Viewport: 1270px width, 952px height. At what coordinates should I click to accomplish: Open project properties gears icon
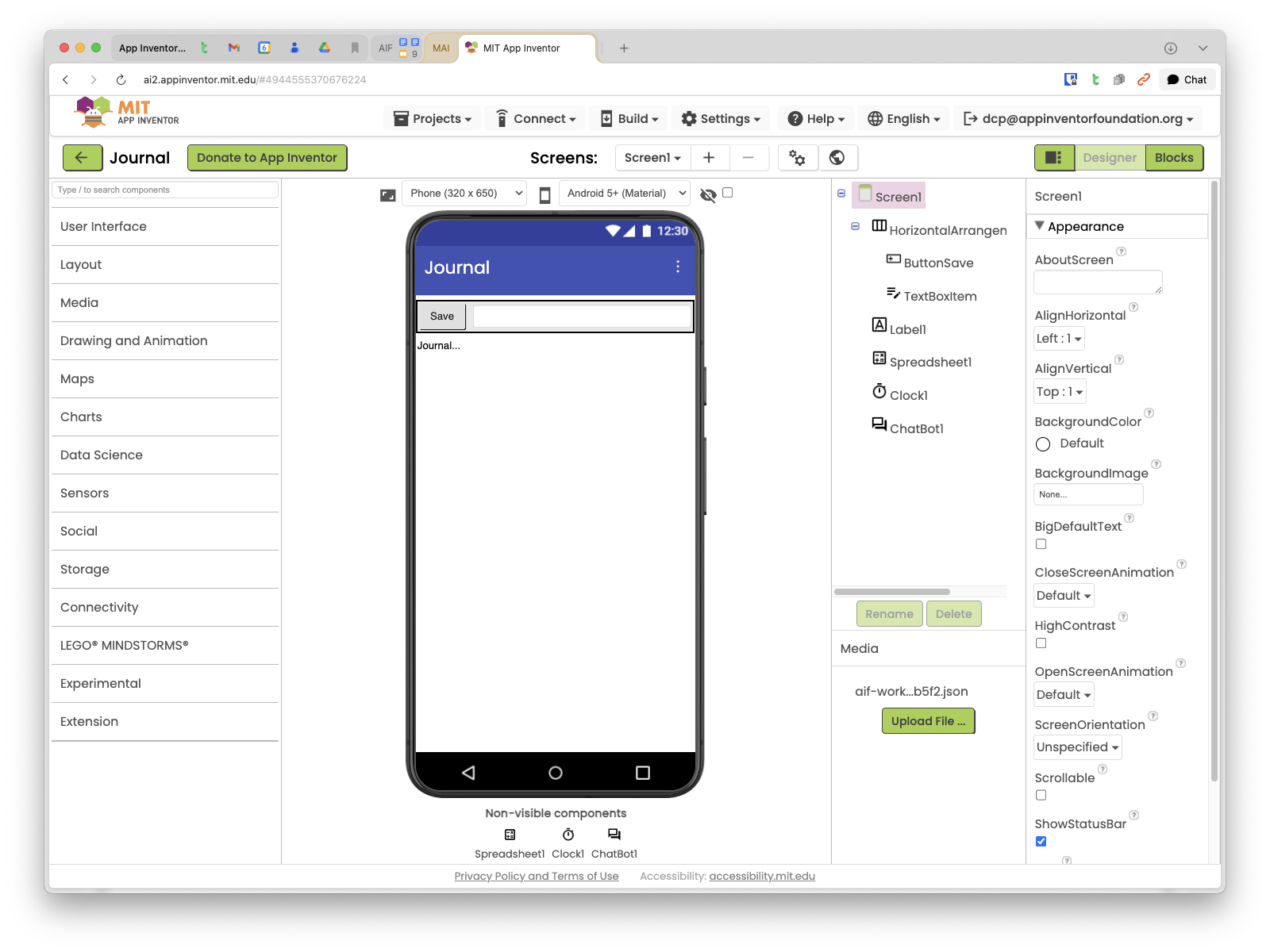point(798,158)
